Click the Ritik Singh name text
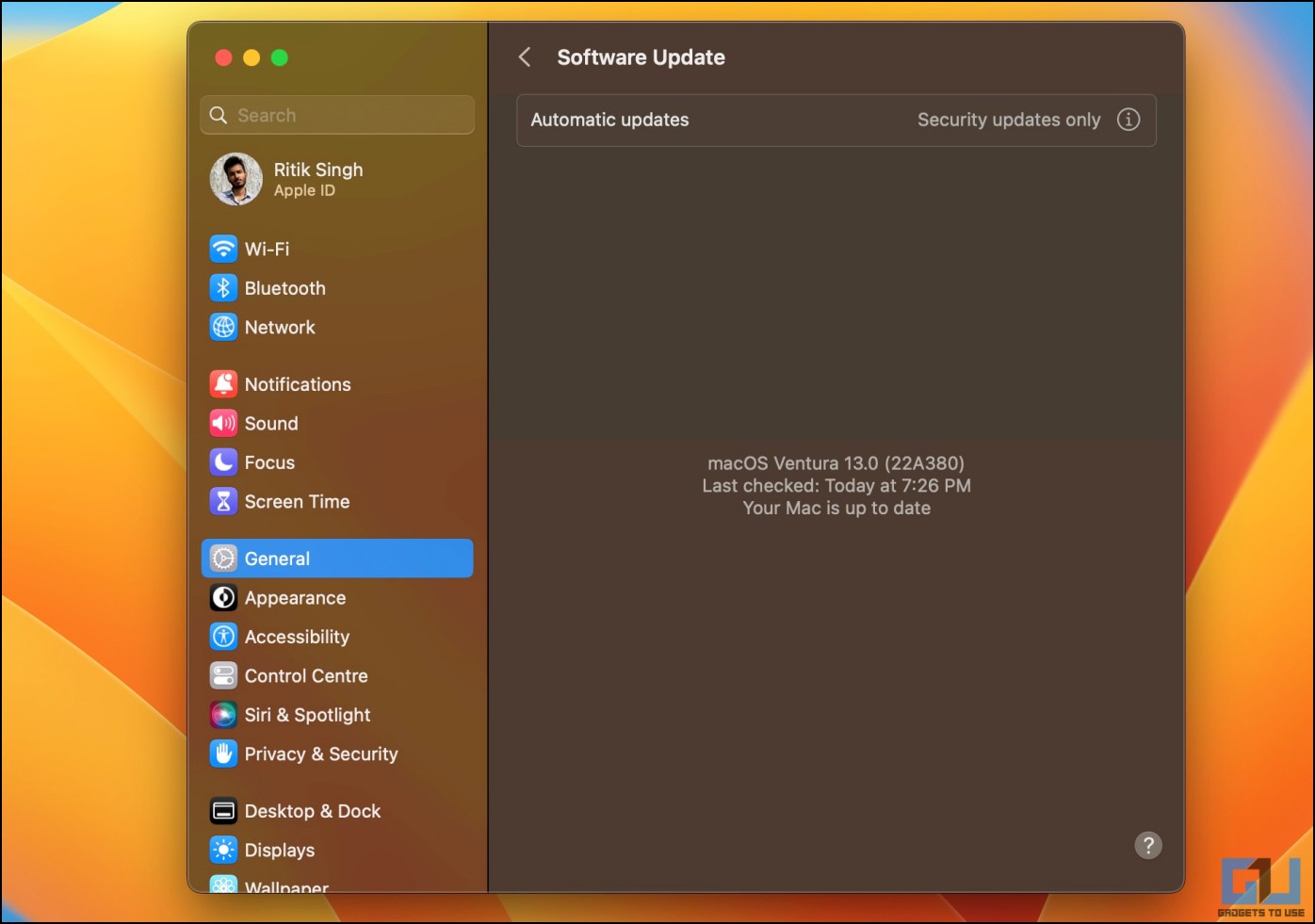The width and height of the screenshot is (1315, 924). [318, 170]
